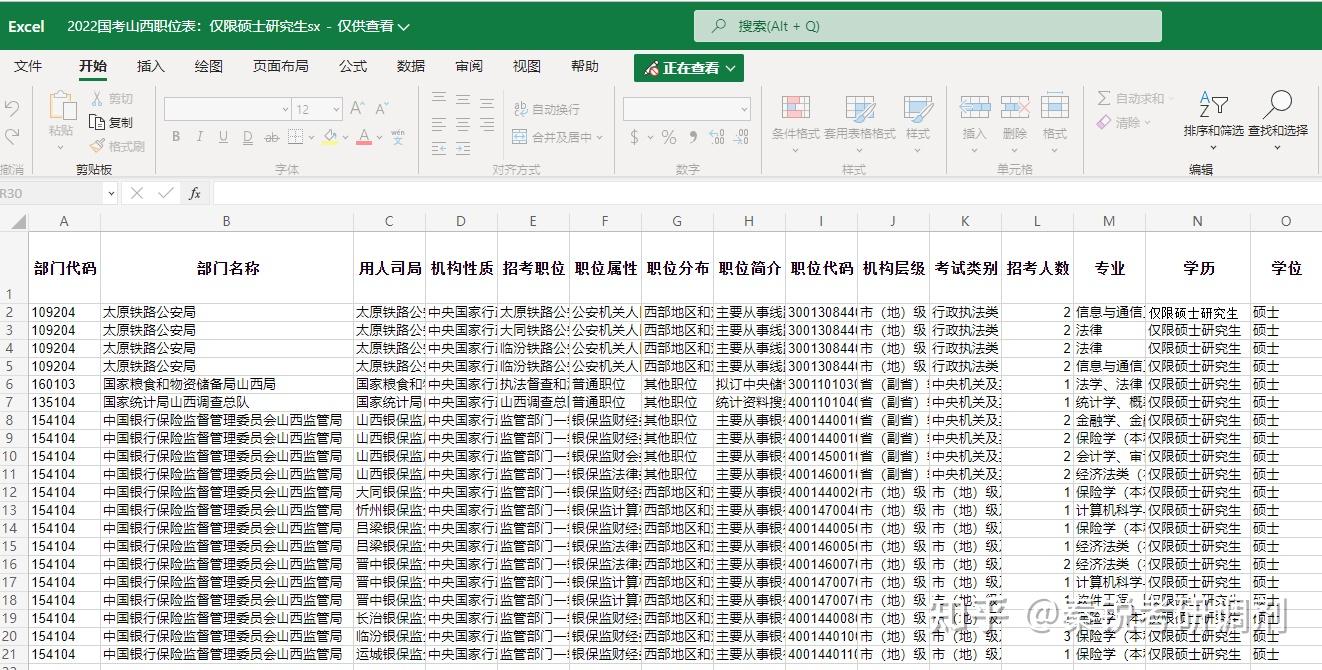Click the Percent Style icon

pyautogui.click(x=668, y=136)
